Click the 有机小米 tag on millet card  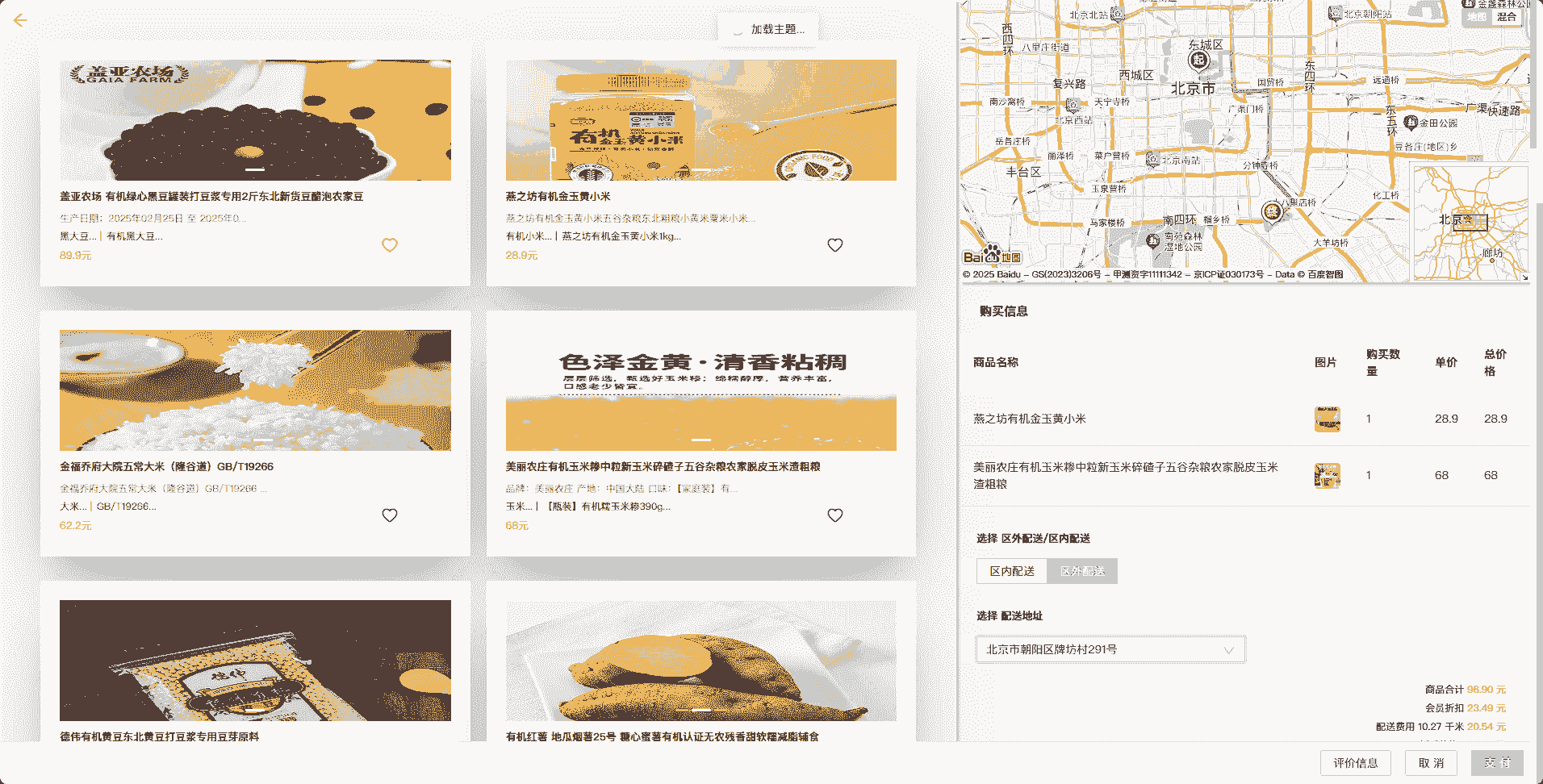[529, 236]
